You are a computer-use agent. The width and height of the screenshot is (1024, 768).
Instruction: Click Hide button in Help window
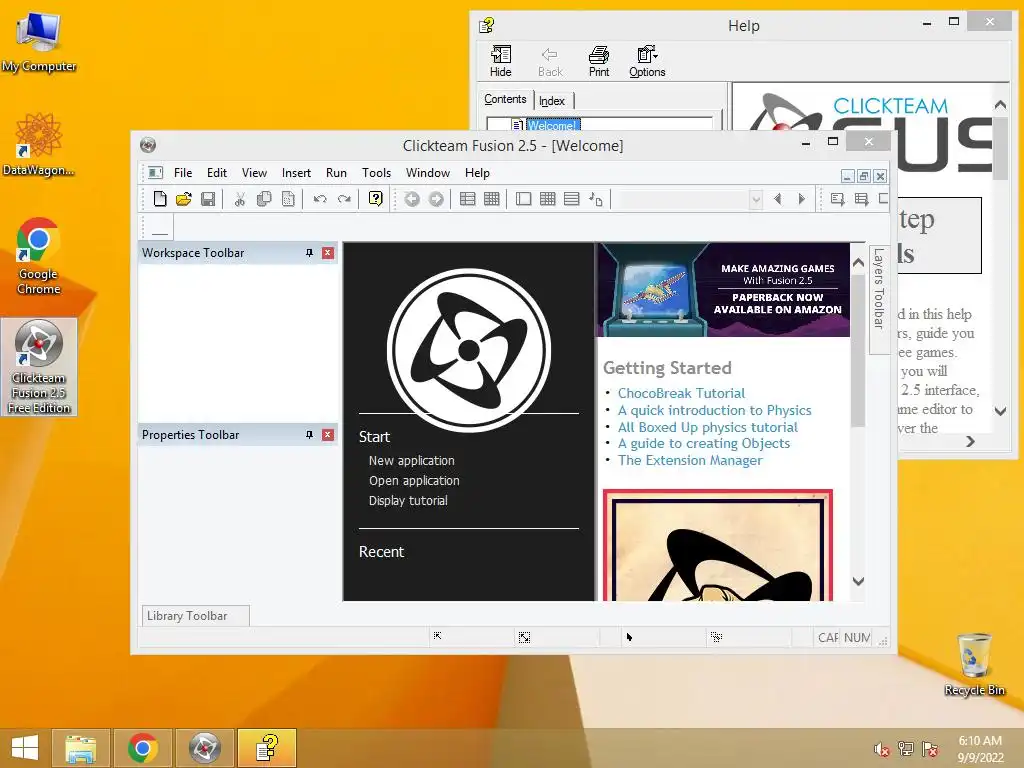[x=501, y=61]
